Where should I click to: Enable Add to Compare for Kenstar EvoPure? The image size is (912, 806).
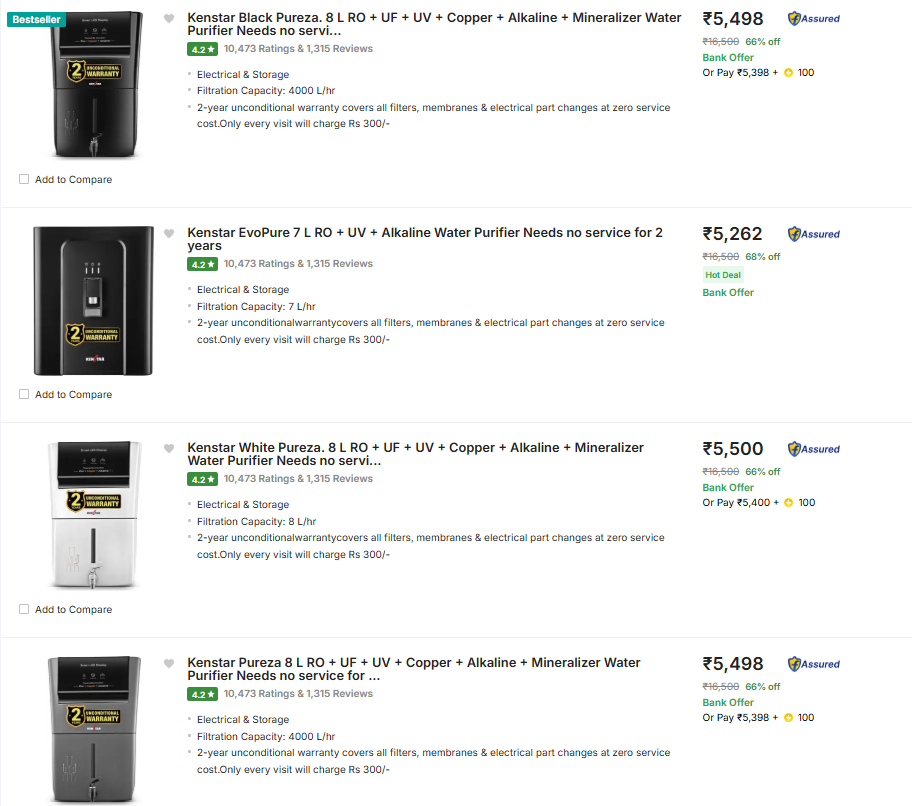tap(24, 395)
